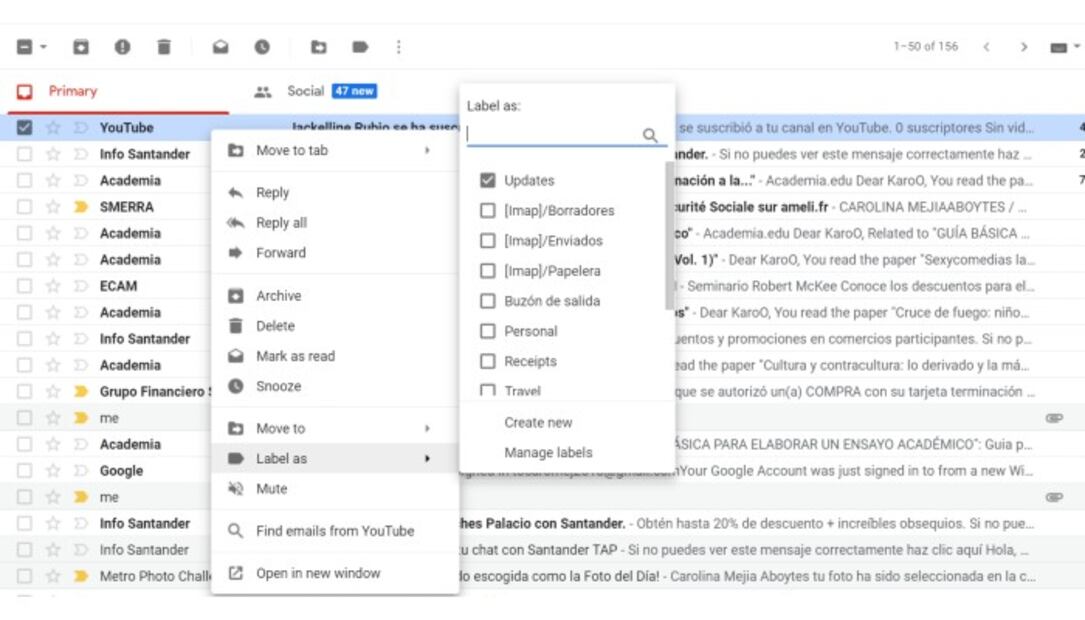This screenshot has height=620, width=1085.
Task: Open the Metro Photo Challenge email
Action: (542, 576)
